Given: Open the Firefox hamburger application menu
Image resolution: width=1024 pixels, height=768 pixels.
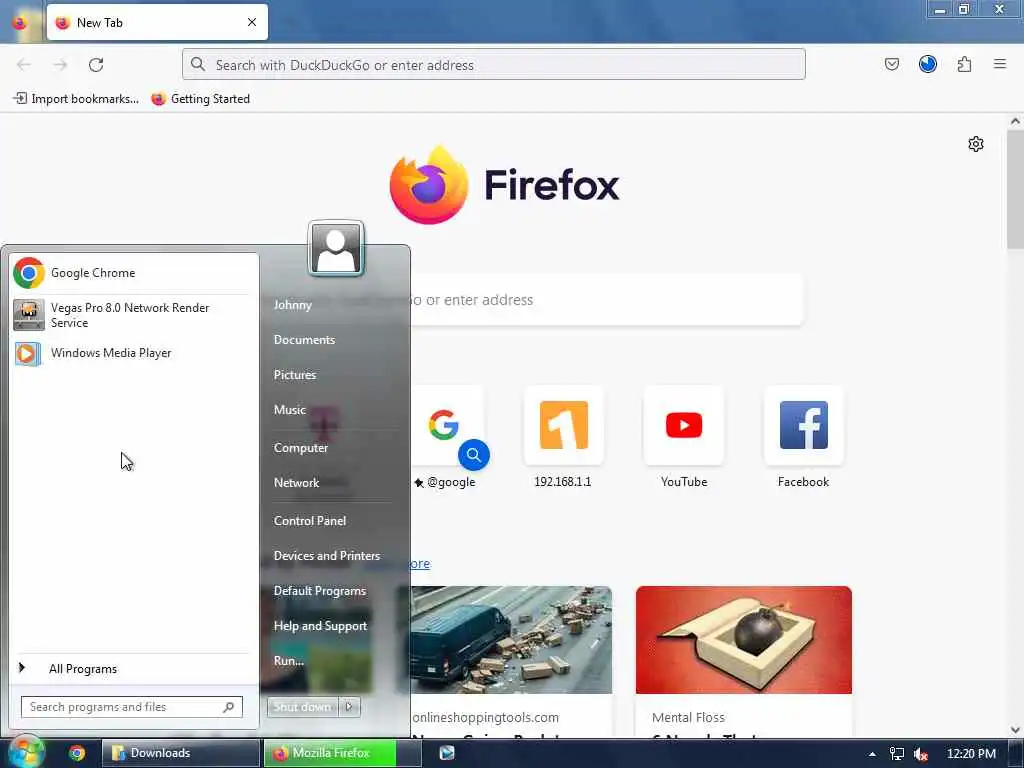Looking at the screenshot, I should [1000, 64].
